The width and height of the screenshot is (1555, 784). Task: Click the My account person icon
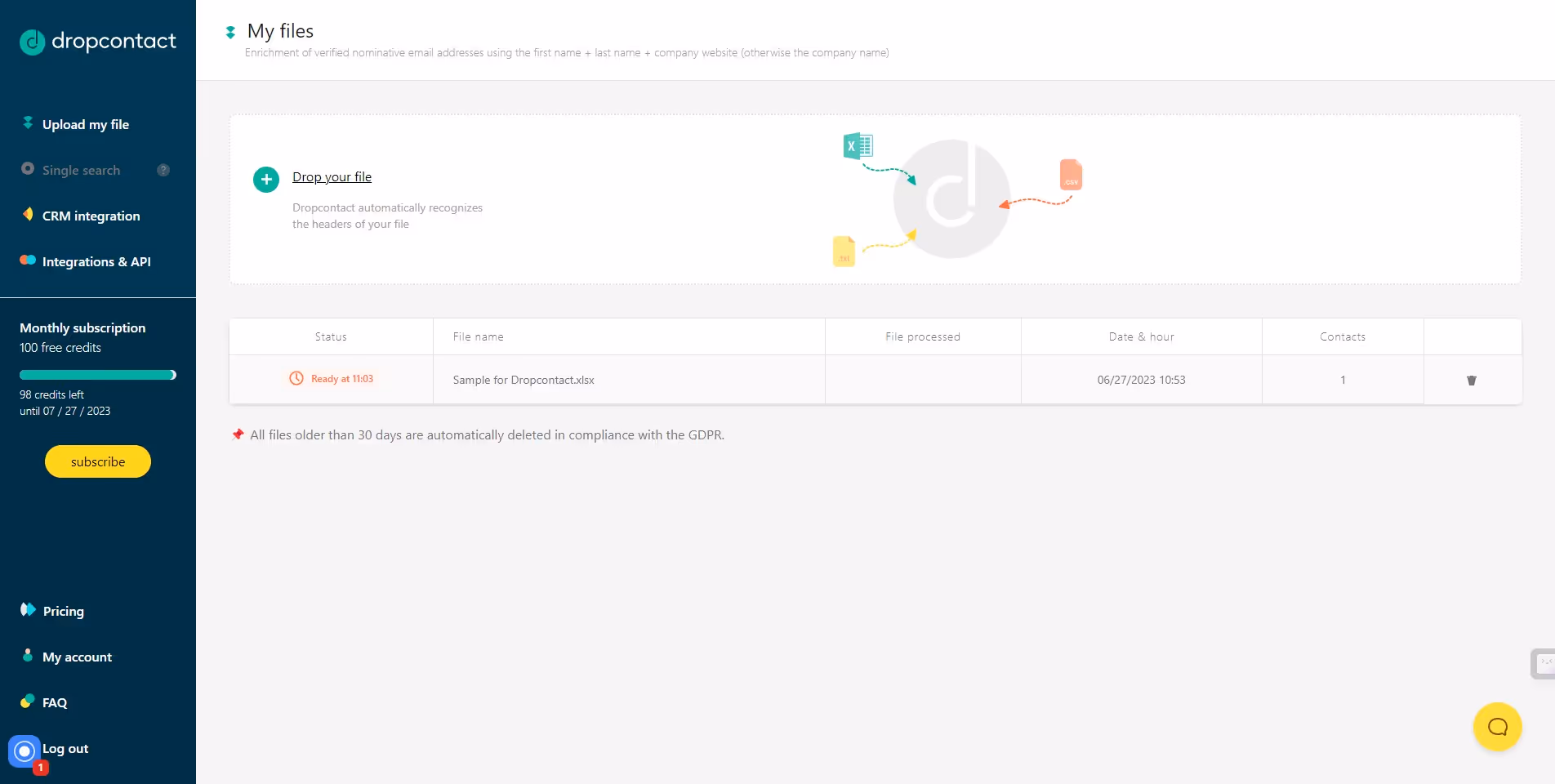point(28,656)
